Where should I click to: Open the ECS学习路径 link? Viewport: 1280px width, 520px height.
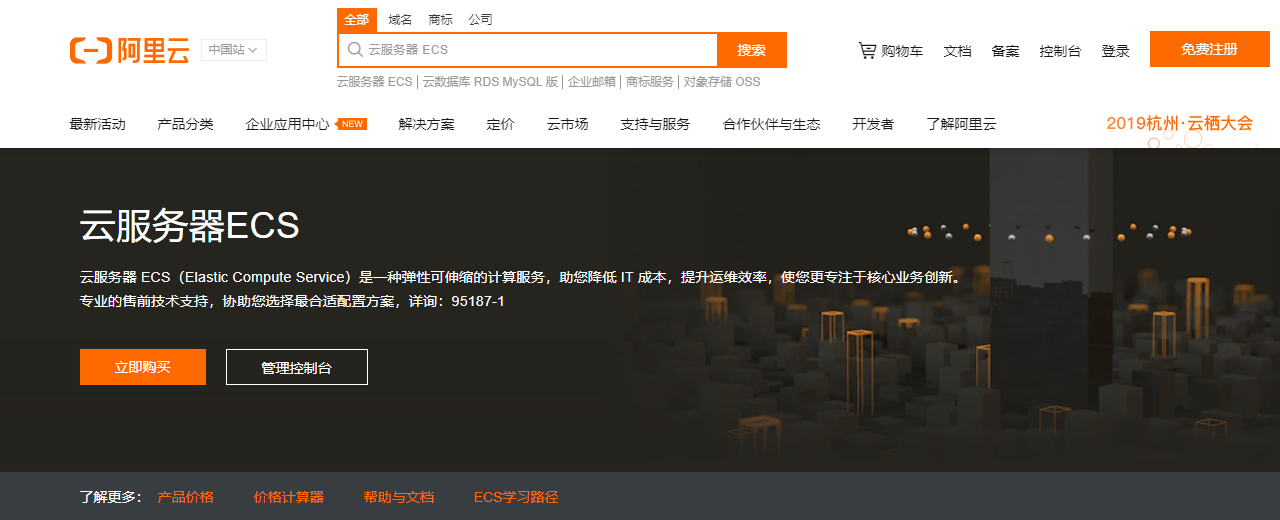click(x=516, y=497)
